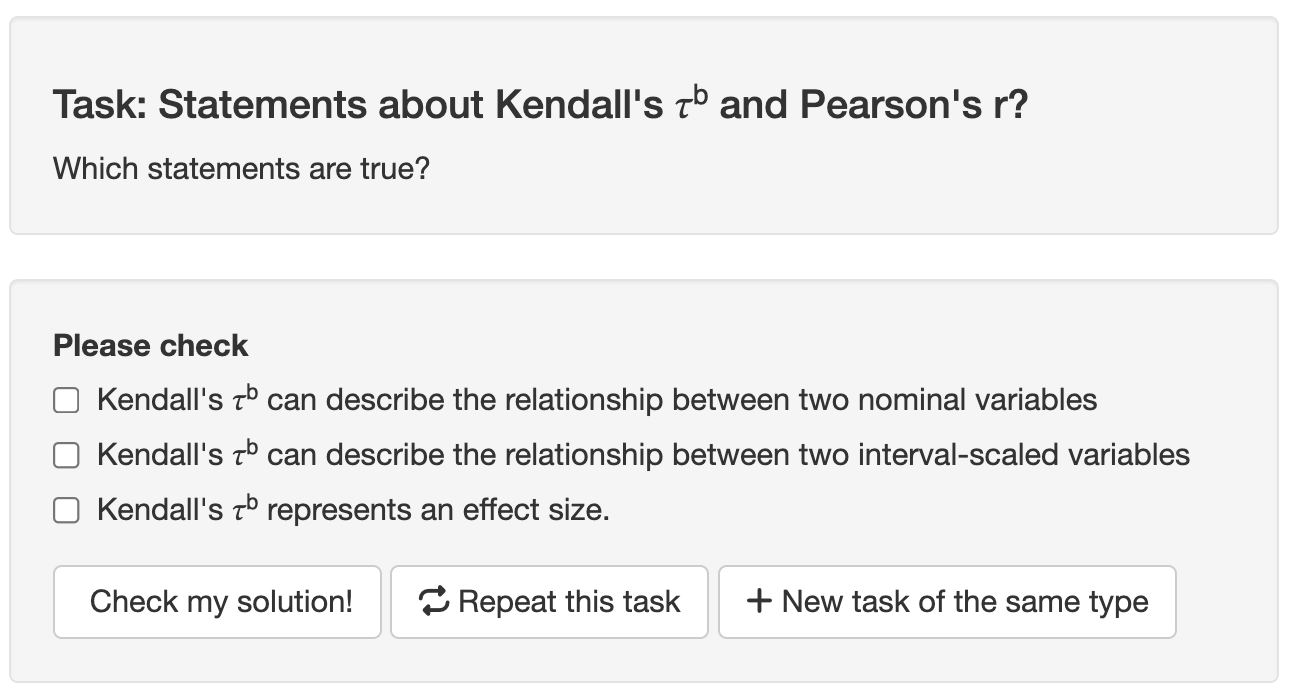This screenshot has height=700, width=1290.
Task: Click 'Pearson's r?' in the heading
Action: (913, 104)
